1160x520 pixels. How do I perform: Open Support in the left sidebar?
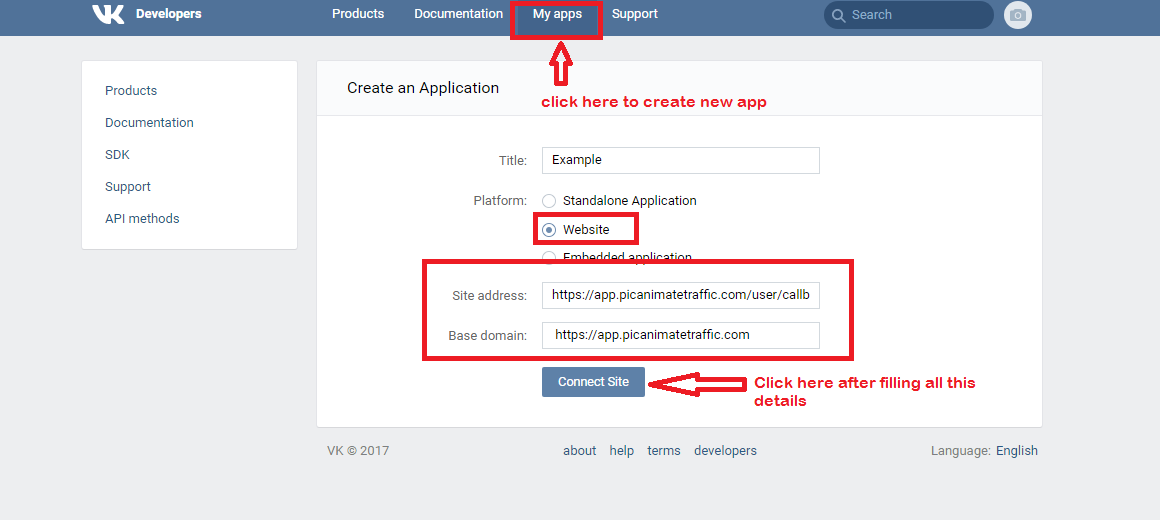tap(128, 186)
